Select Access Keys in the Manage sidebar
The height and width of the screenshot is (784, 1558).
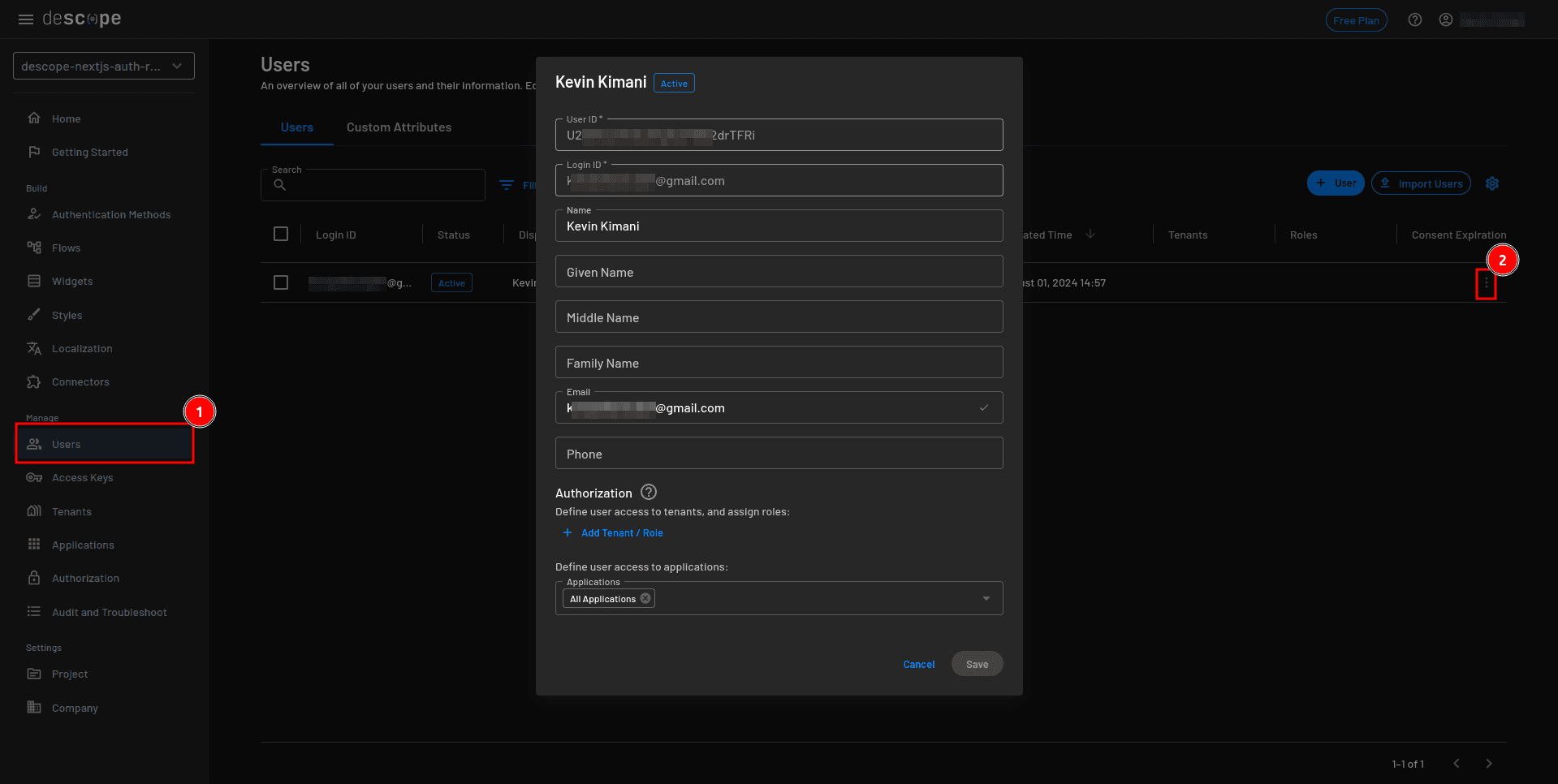coord(80,477)
